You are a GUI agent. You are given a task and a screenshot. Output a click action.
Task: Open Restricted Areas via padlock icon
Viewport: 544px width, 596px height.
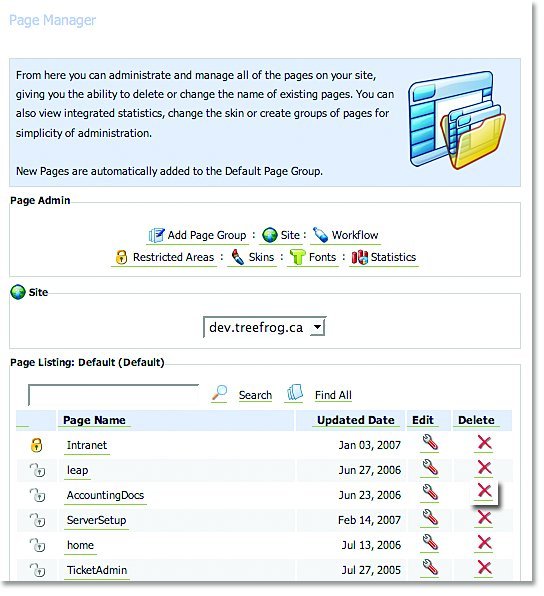121,257
